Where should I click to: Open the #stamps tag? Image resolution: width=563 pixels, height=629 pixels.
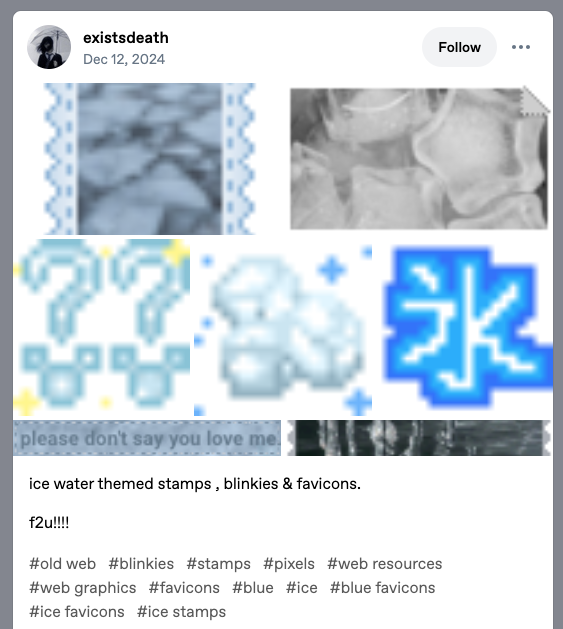click(x=218, y=564)
